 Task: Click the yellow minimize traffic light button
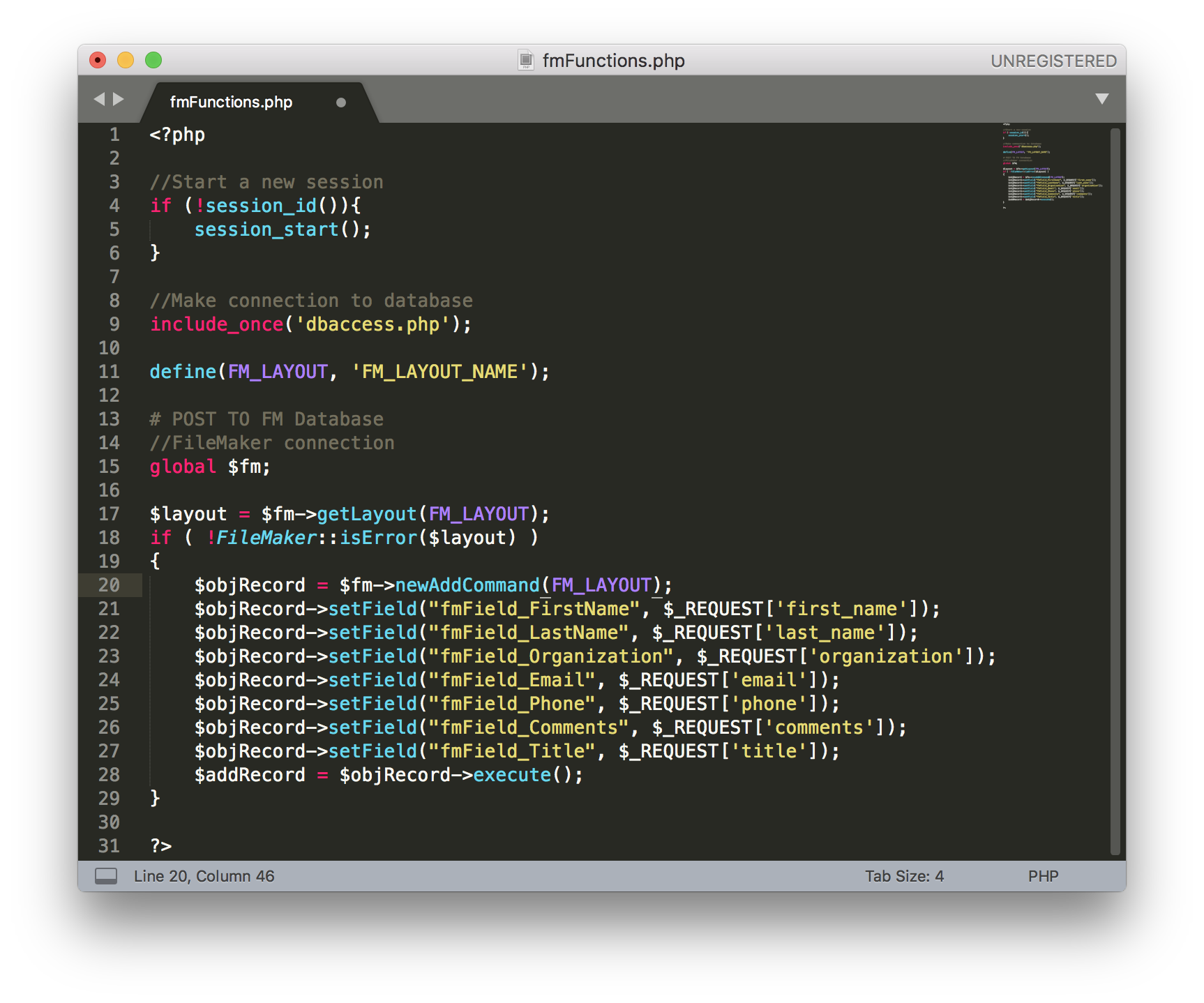click(126, 61)
